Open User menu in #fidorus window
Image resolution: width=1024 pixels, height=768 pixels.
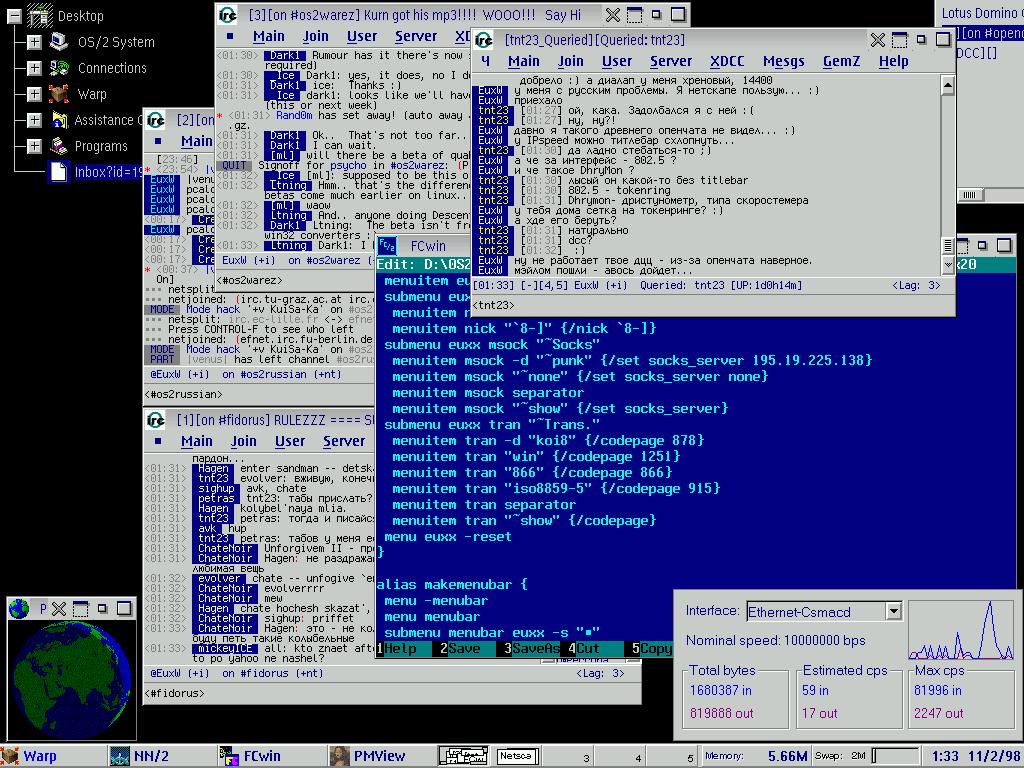point(290,441)
